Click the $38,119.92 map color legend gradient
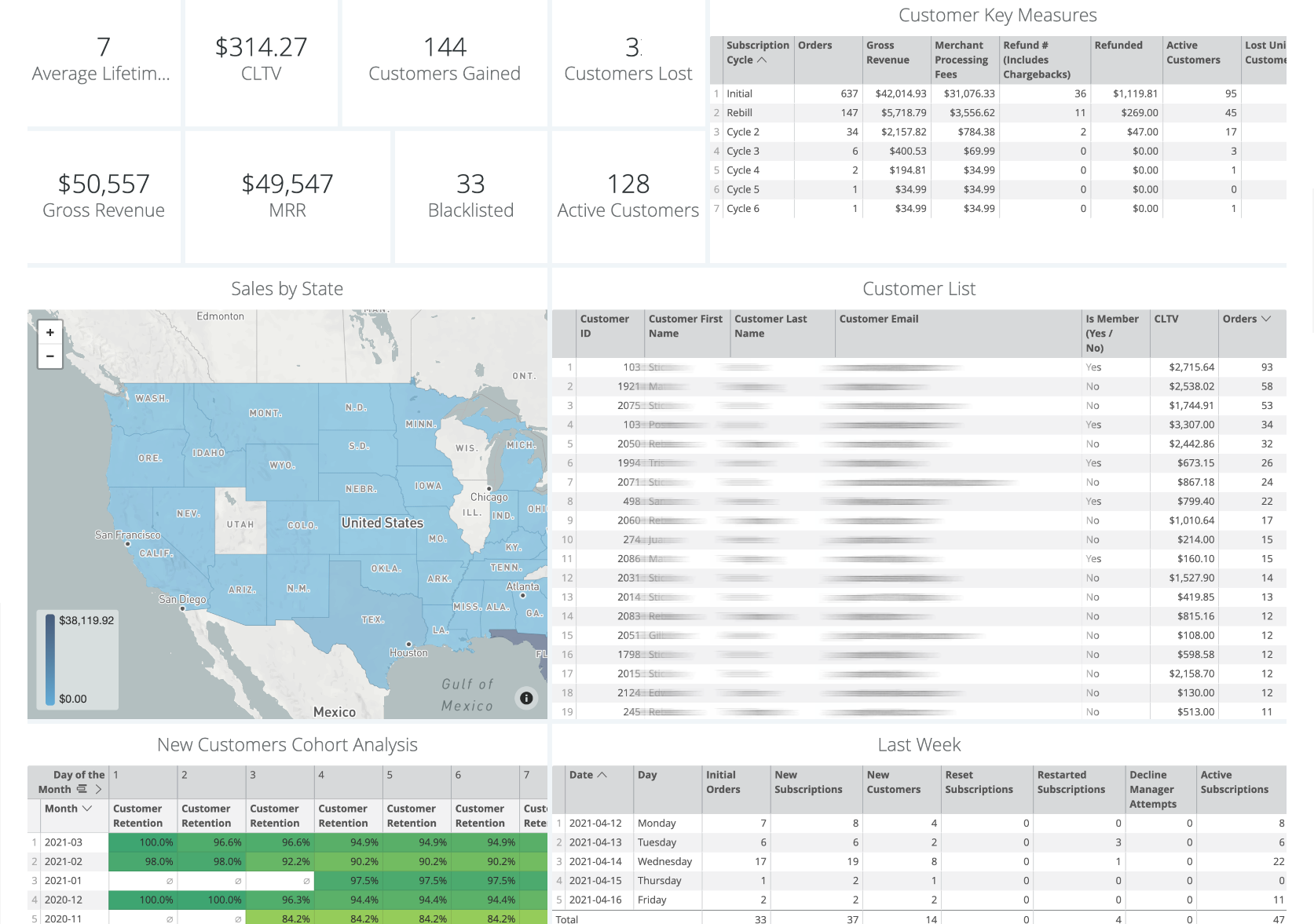The width and height of the screenshot is (1314, 924). (50, 659)
